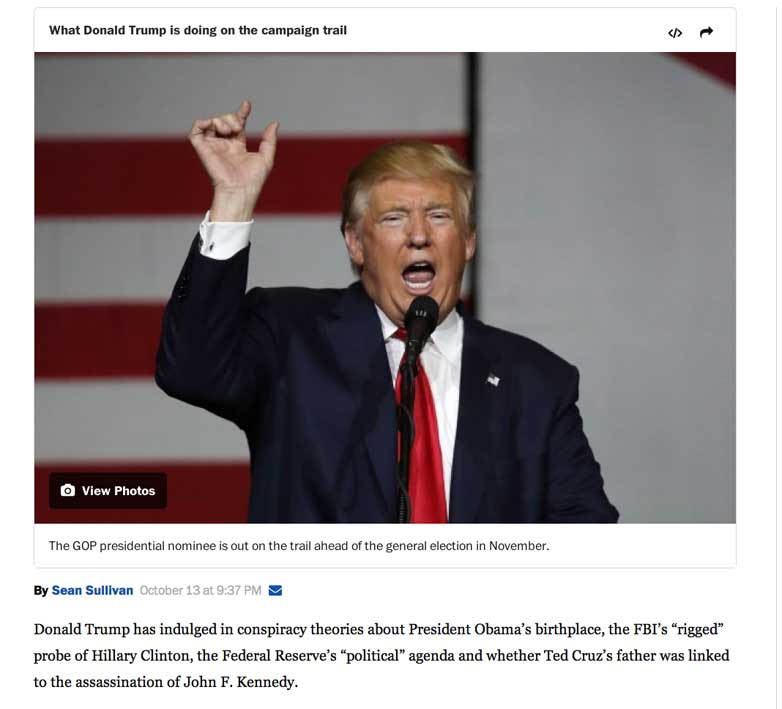Click the GOP presidential nominee caption text
This screenshot has height=709, width=782.
299,546
